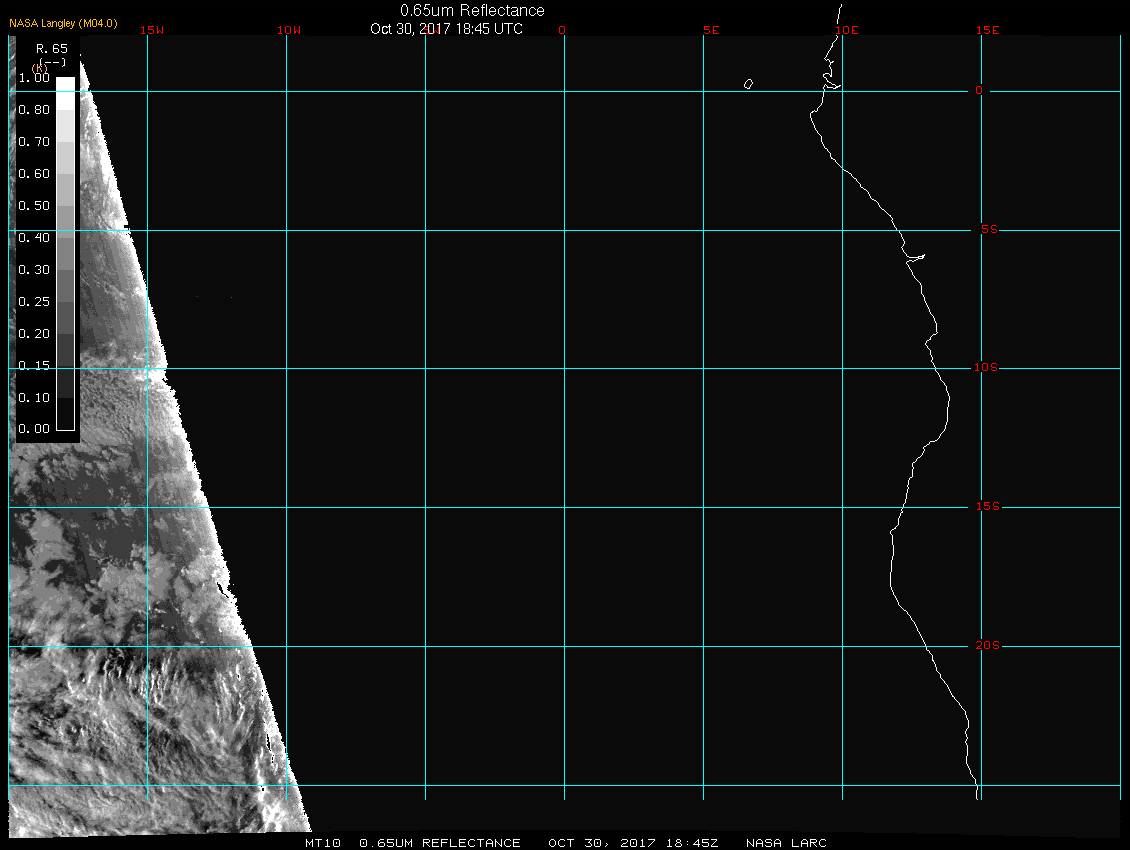Click the 0.80 label on the colorbar
This screenshot has height=850, width=1130.
pyautogui.click(x=34, y=110)
